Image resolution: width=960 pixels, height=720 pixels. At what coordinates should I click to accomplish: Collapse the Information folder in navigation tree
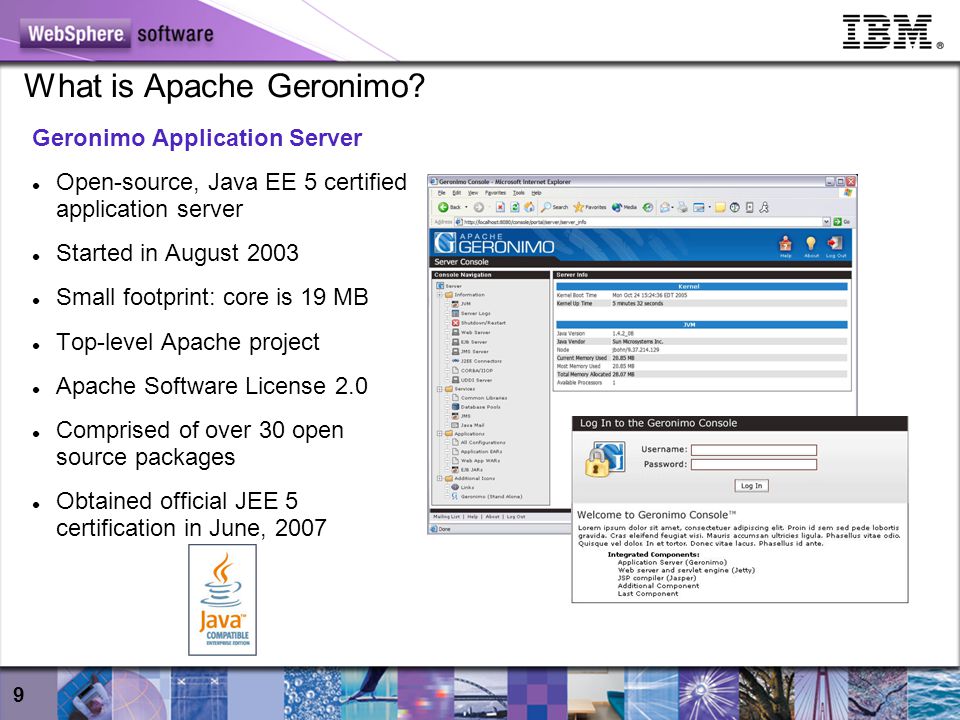(440, 294)
